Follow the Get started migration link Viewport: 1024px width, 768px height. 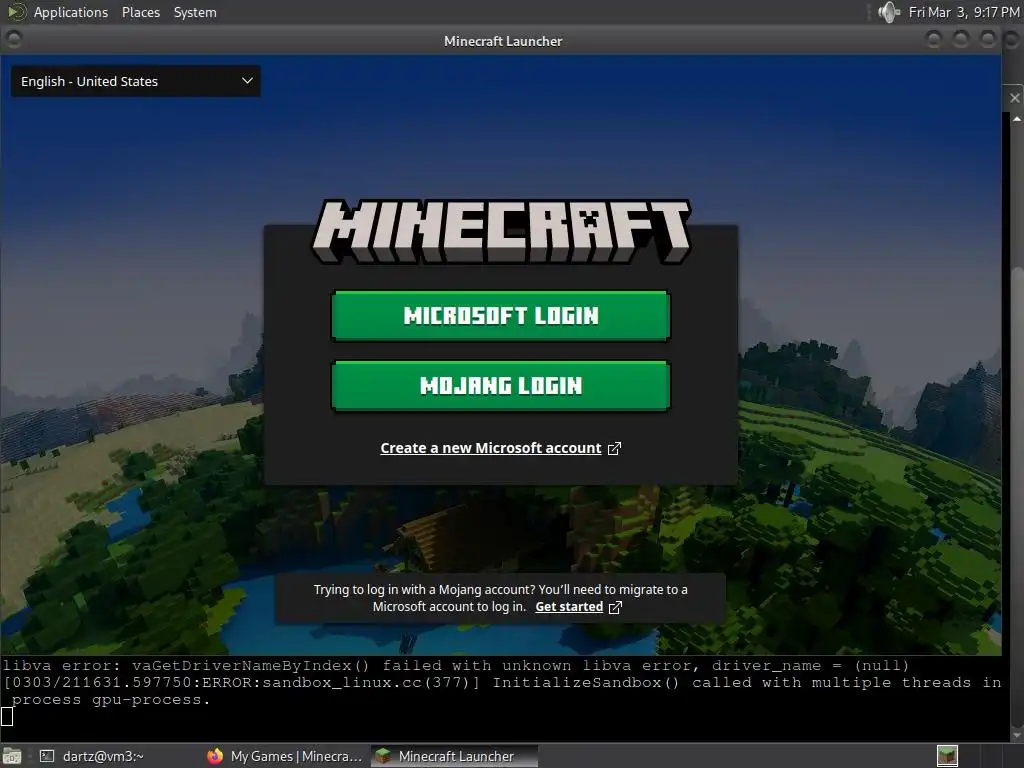pos(569,607)
